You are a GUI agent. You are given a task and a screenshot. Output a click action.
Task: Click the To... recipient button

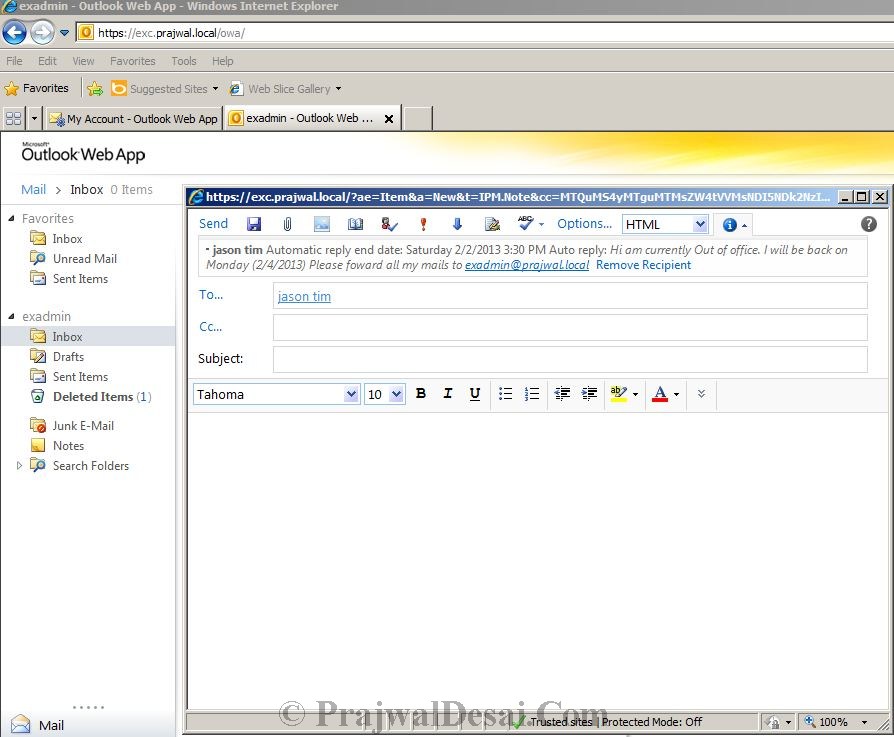pyautogui.click(x=211, y=295)
